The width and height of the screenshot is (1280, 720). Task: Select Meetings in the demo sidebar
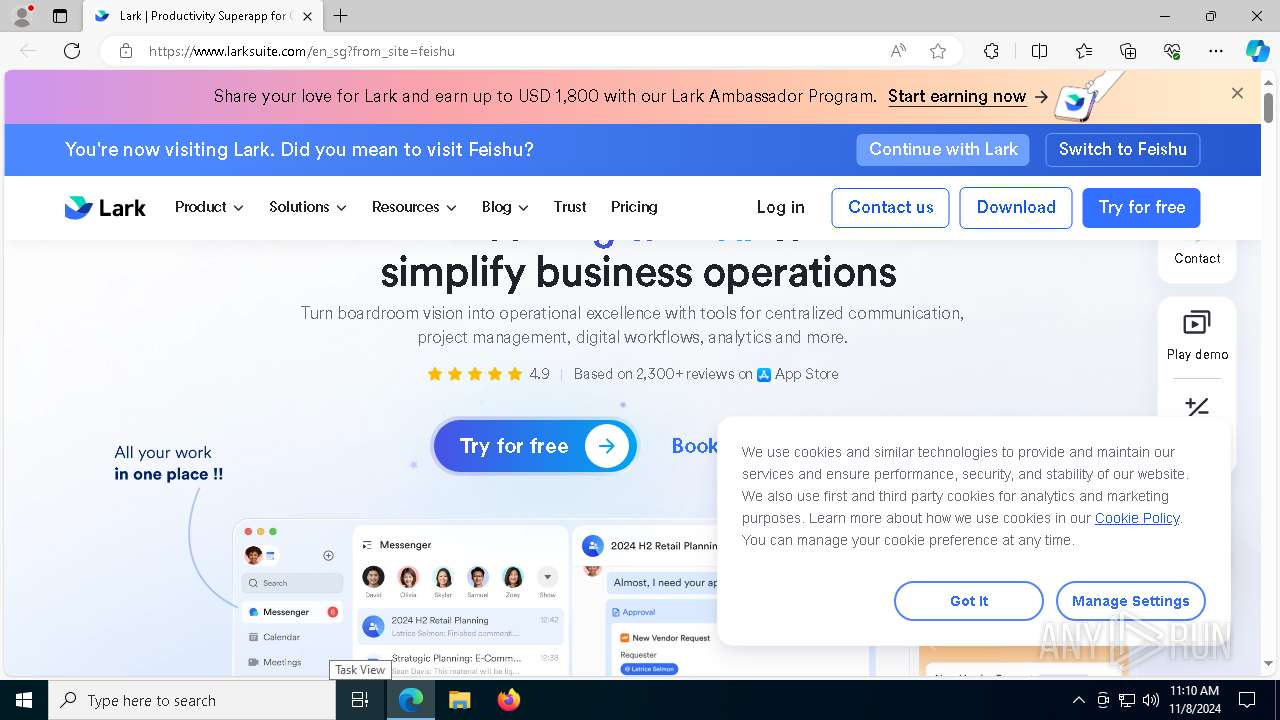click(x=292, y=662)
